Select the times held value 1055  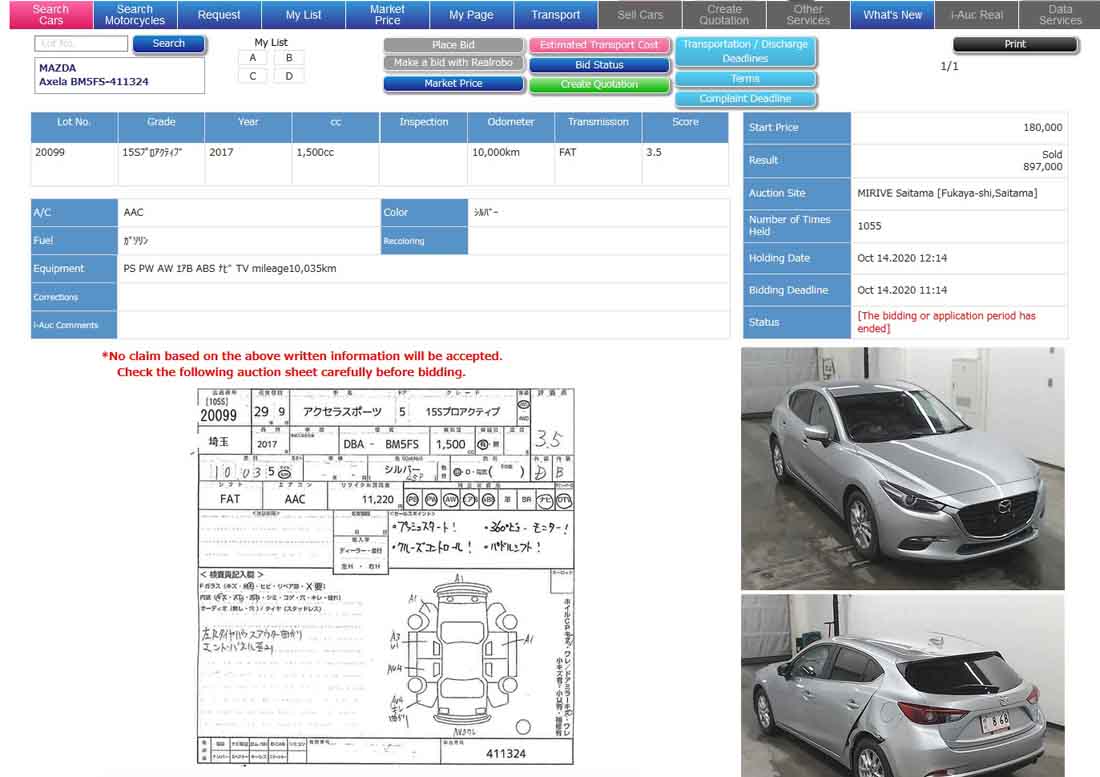coord(869,226)
